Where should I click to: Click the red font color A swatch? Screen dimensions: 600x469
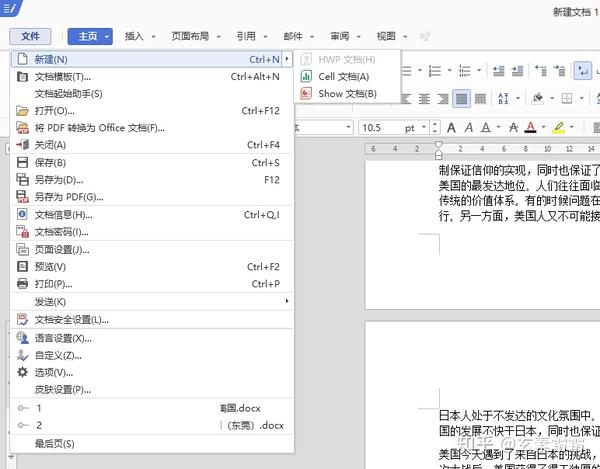pos(530,127)
